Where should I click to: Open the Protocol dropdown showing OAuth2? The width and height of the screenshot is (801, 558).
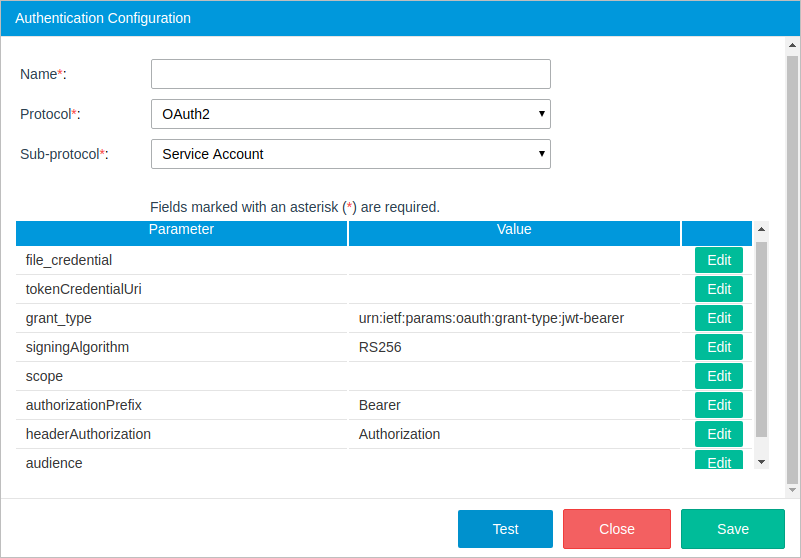tap(350, 114)
